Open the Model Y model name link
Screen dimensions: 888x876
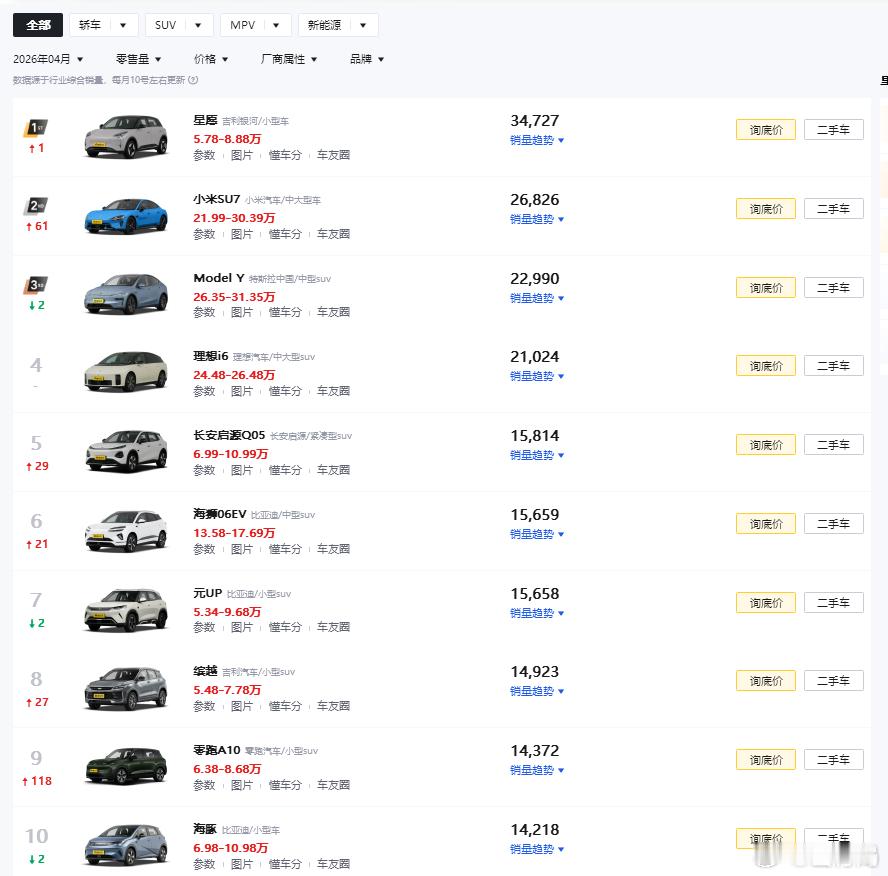coord(219,278)
